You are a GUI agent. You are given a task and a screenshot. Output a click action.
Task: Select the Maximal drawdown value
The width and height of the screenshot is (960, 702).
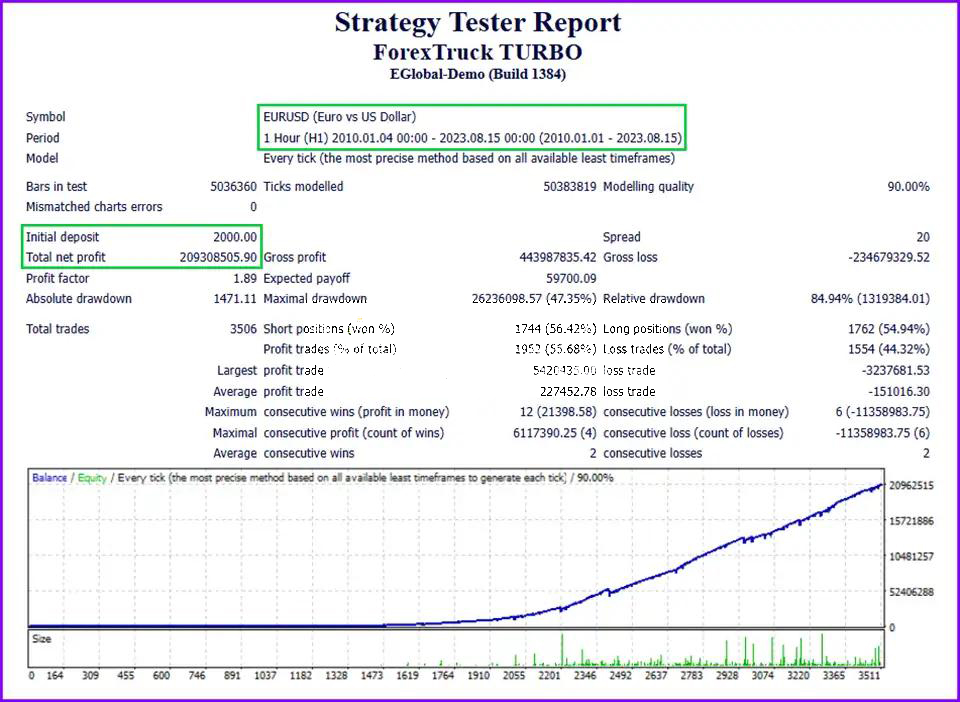tap(534, 299)
